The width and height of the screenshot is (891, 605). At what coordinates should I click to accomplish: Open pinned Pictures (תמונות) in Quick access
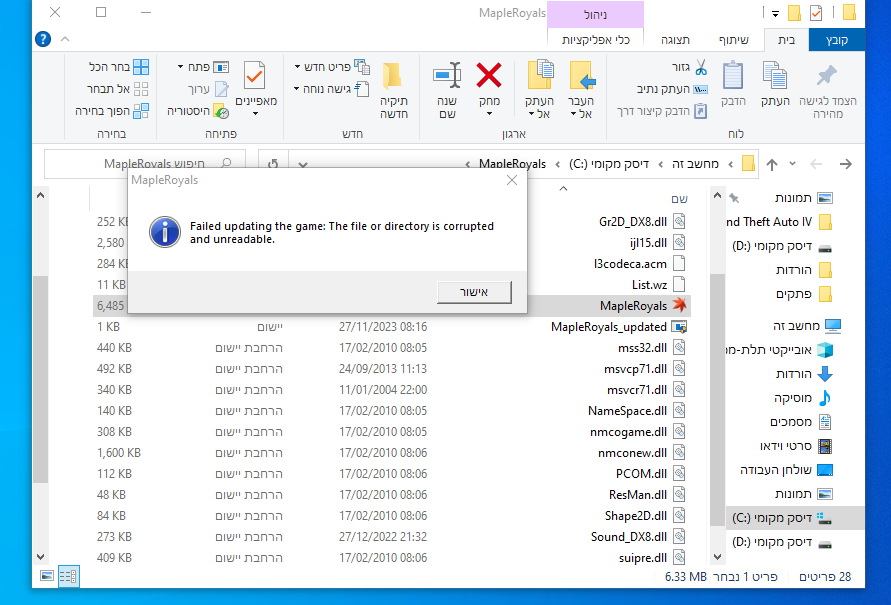pyautogui.click(x=793, y=198)
